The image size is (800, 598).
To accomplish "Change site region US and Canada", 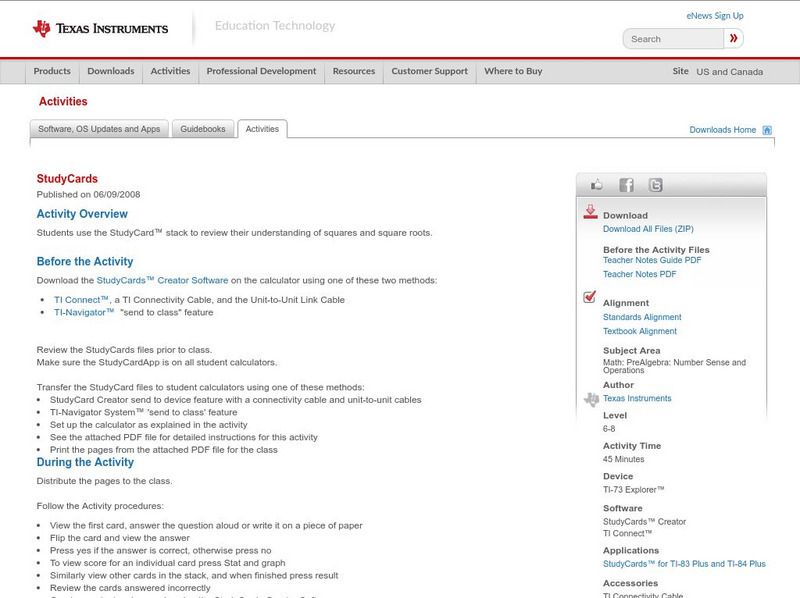I will (x=730, y=72).
